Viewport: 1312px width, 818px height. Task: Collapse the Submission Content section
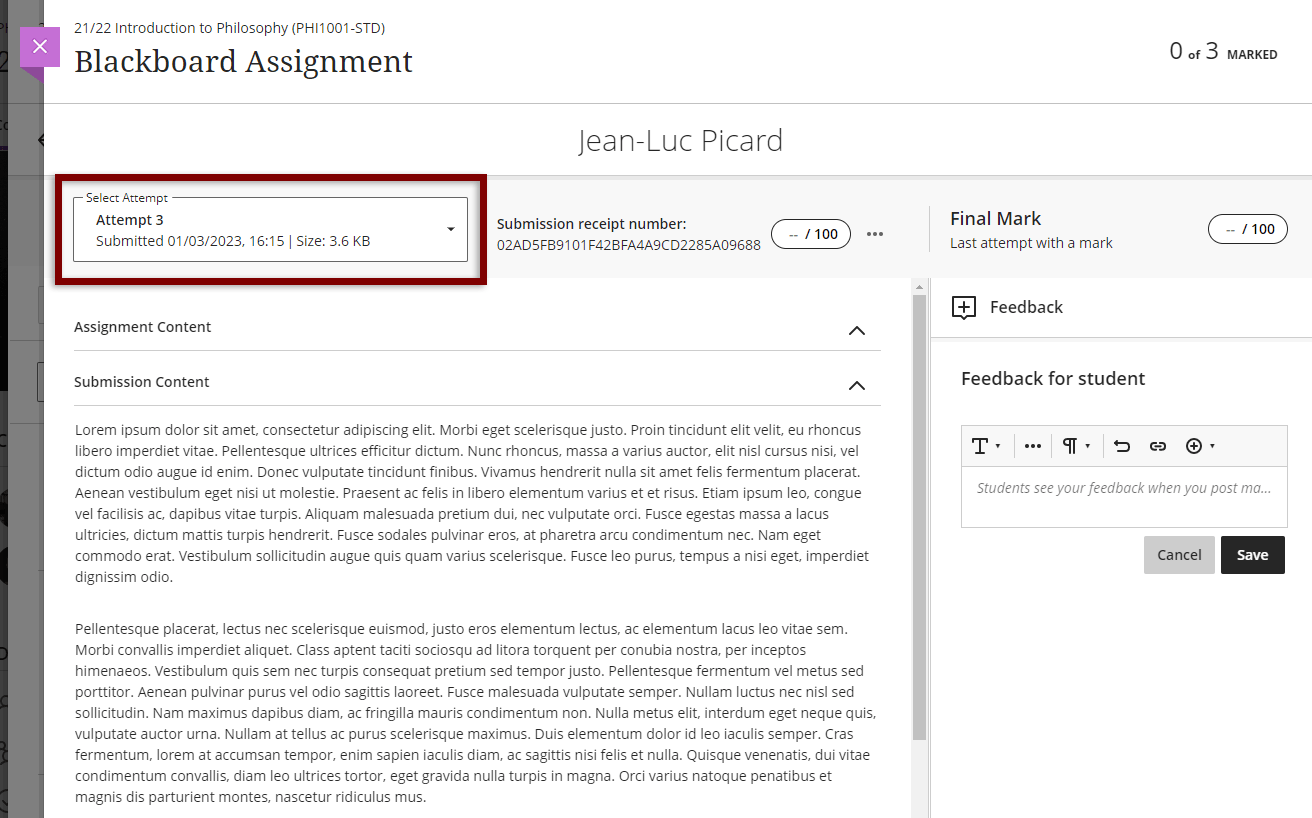(x=857, y=385)
